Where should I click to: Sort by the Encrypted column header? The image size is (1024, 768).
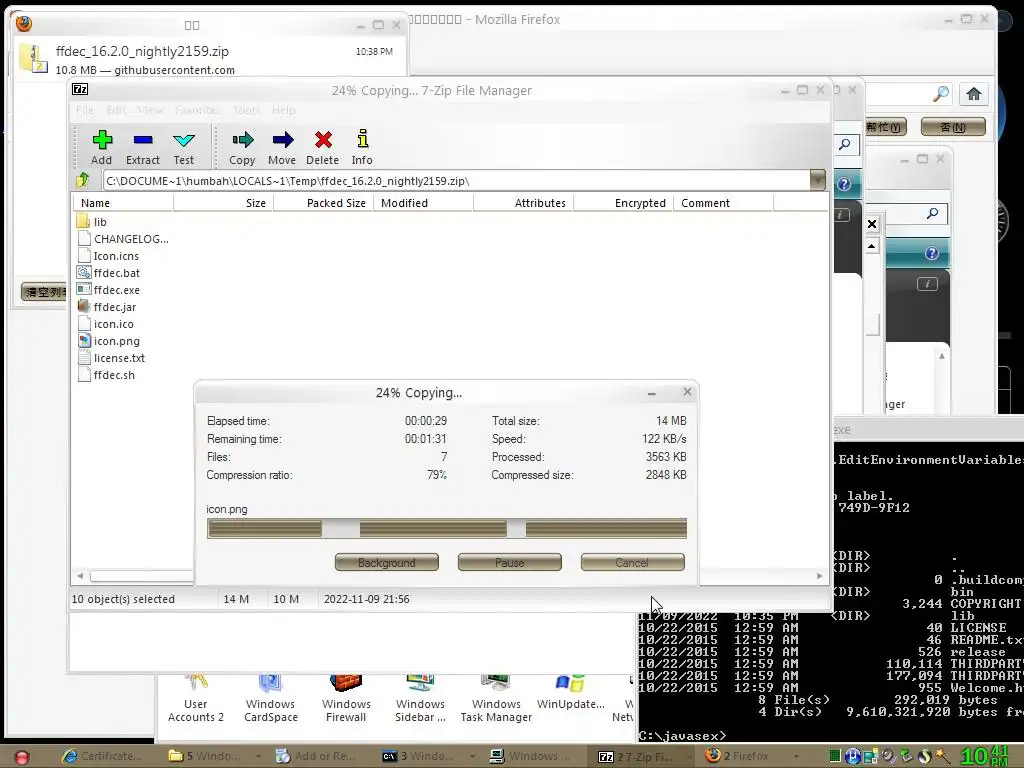tap(624, 203)
